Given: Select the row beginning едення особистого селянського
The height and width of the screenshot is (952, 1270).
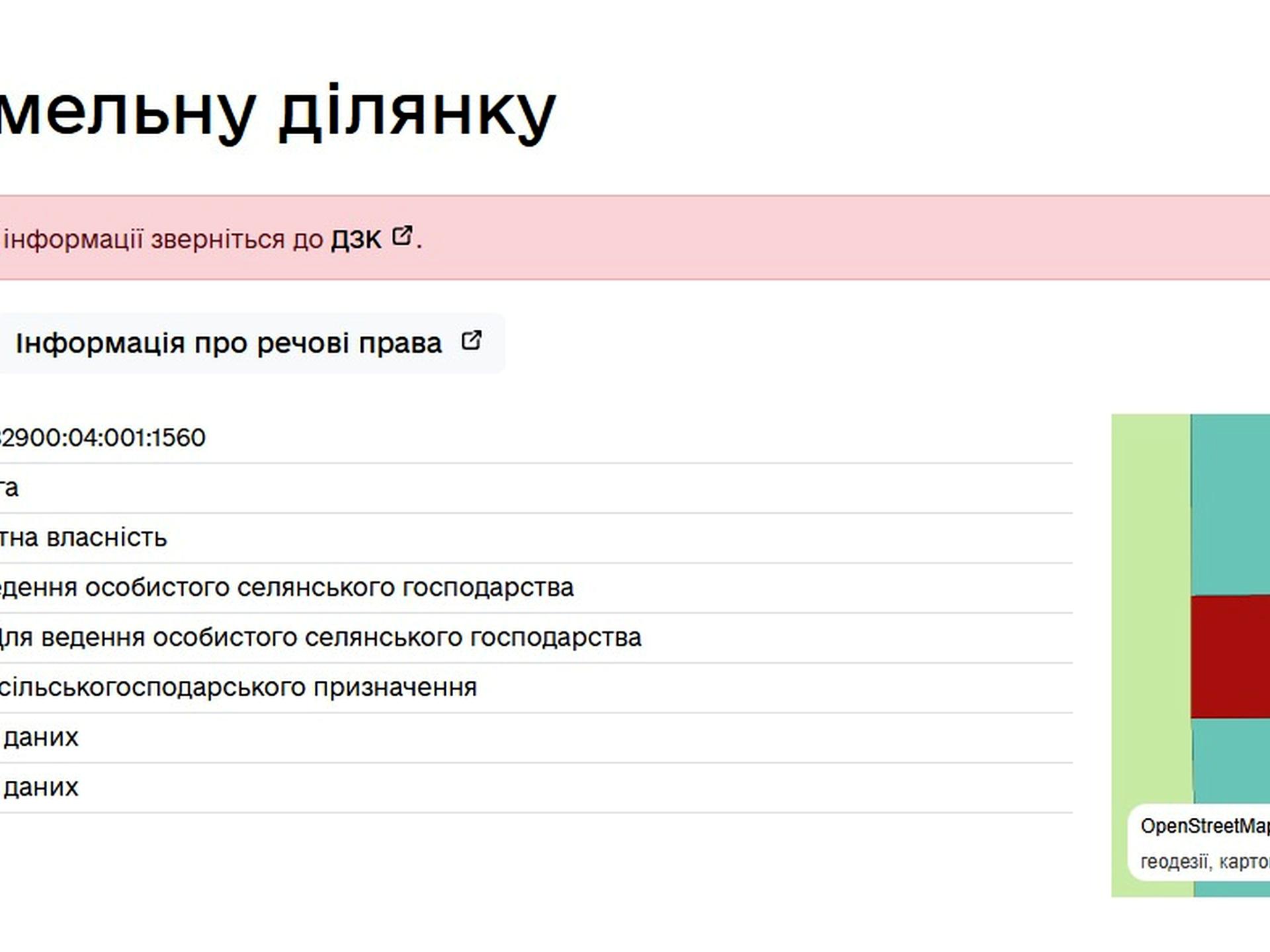Looking at the screenshot, I should [286, 587].
